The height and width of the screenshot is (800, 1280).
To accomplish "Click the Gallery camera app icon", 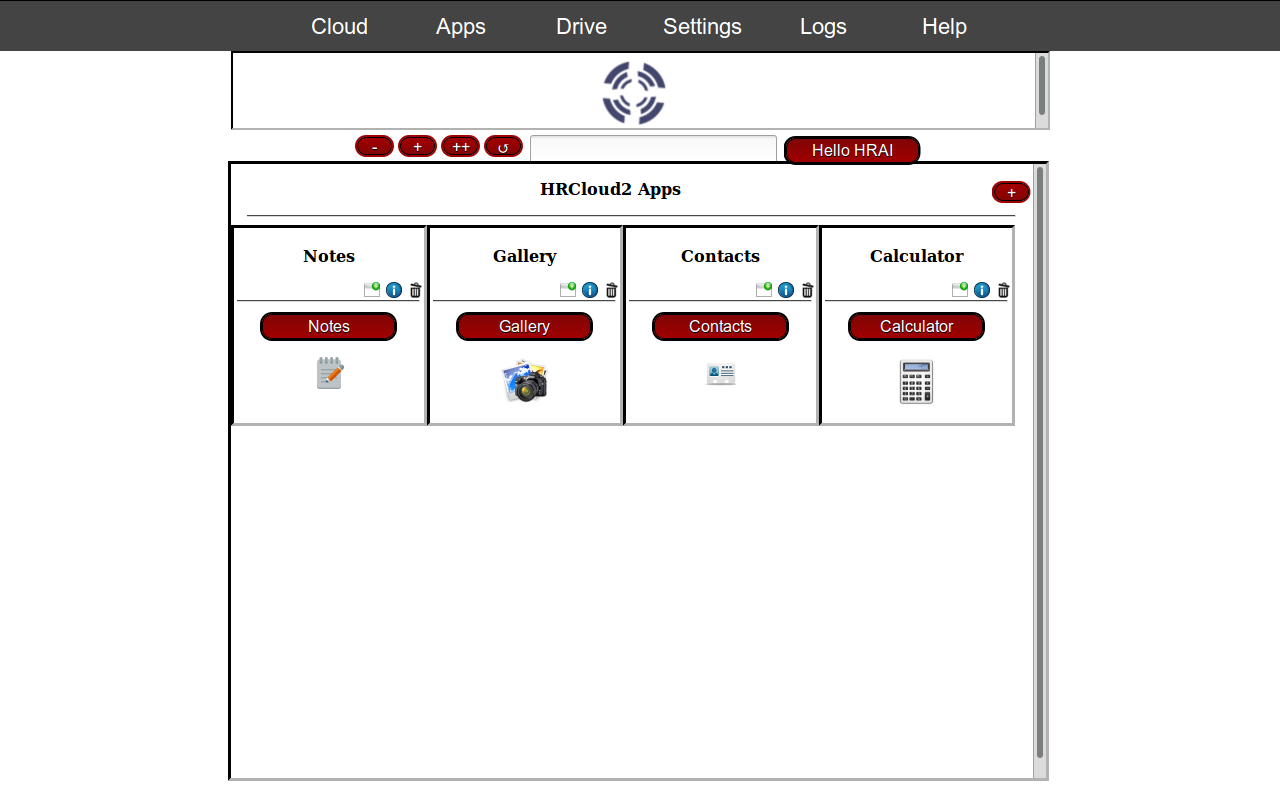I will pos(525,381).
